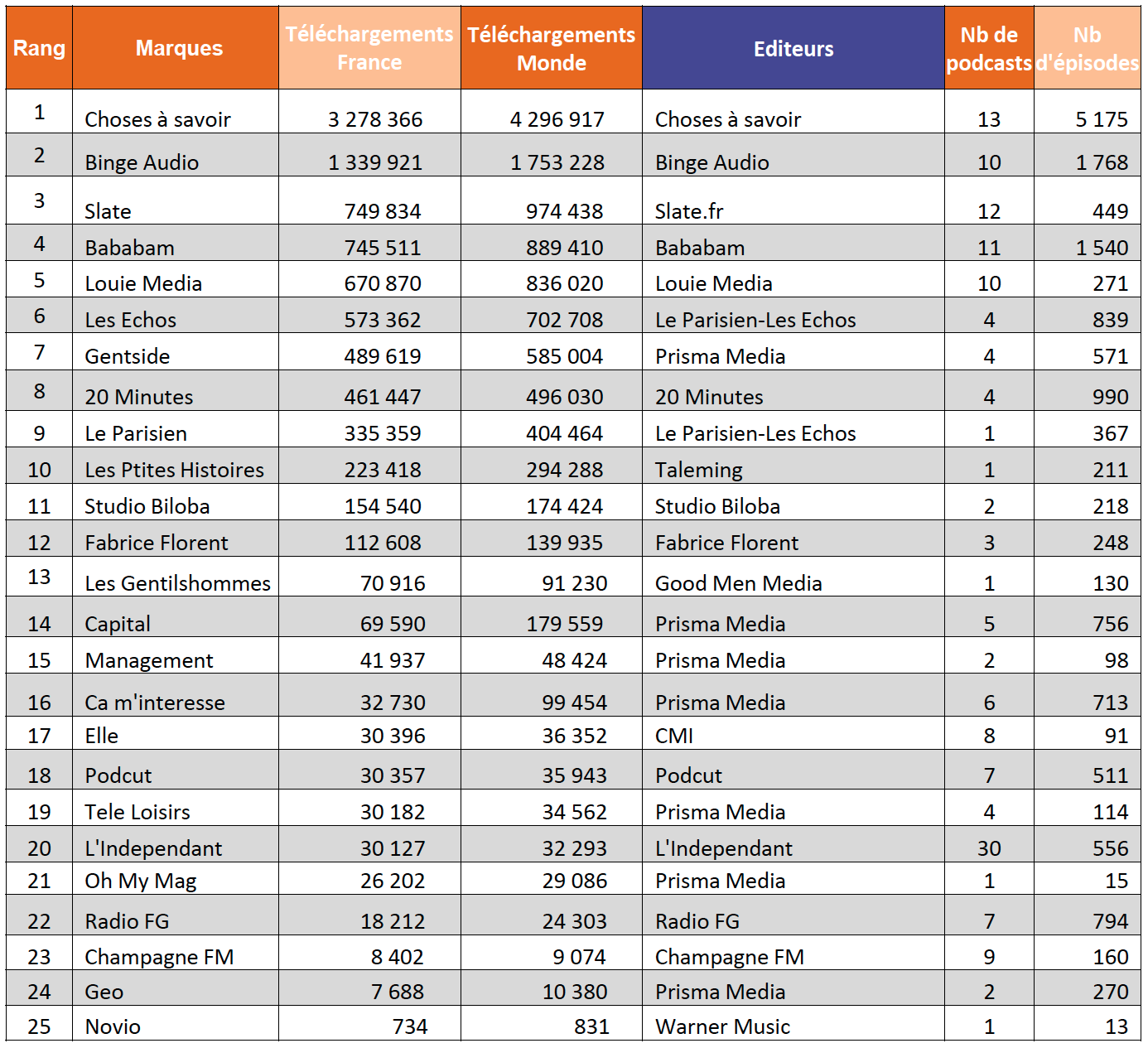
Task: Select the Louie Media brand cell
Action: coord(143,283)
